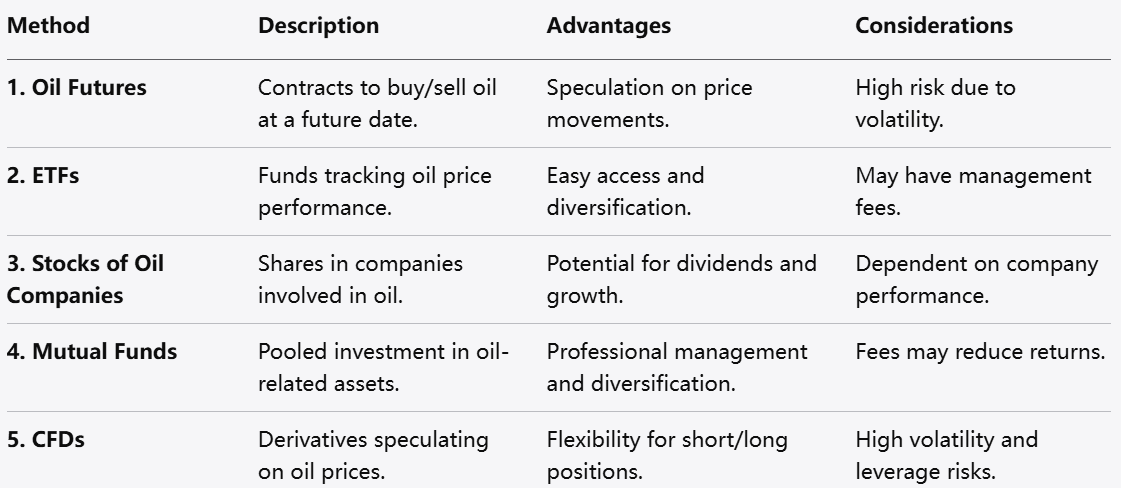Screen dimensions: 1121x489
Task: Select the '1. Oil Futures' row label
Action: [76, 88]
